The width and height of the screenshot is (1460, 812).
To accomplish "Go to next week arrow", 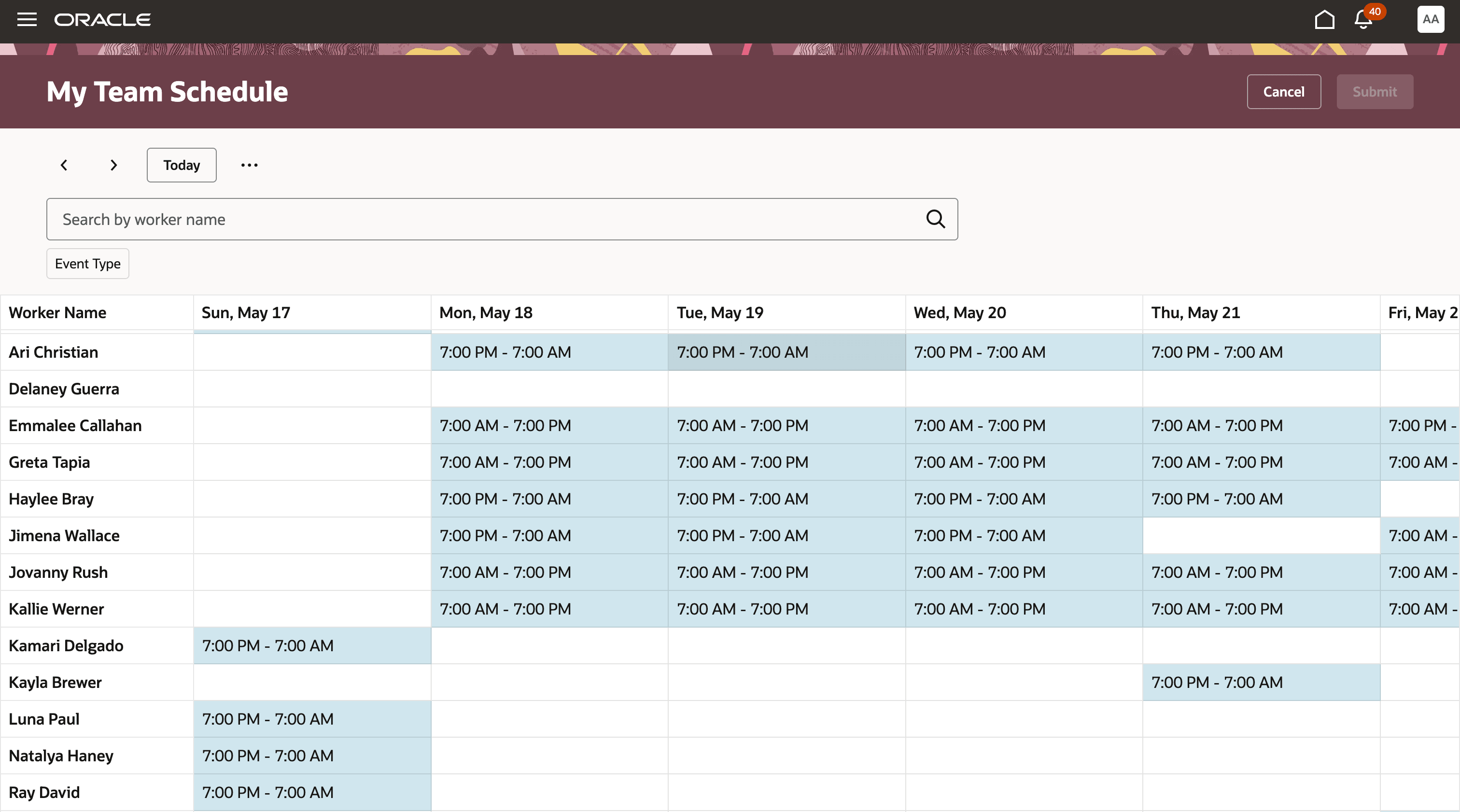I will [113, 165].
